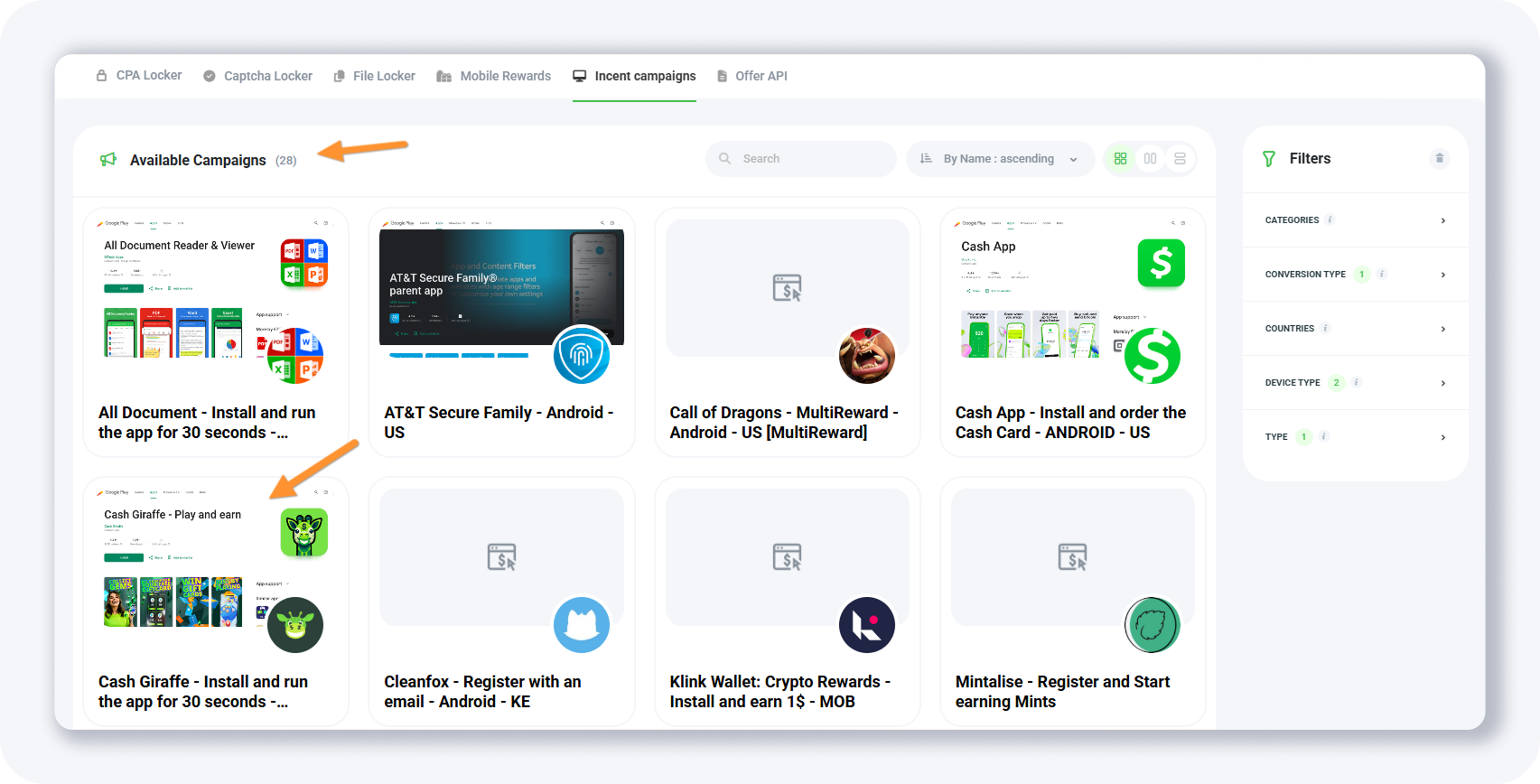Open the All Document campaign title link
1540x784 pixels.
click(x=207, y=423)
